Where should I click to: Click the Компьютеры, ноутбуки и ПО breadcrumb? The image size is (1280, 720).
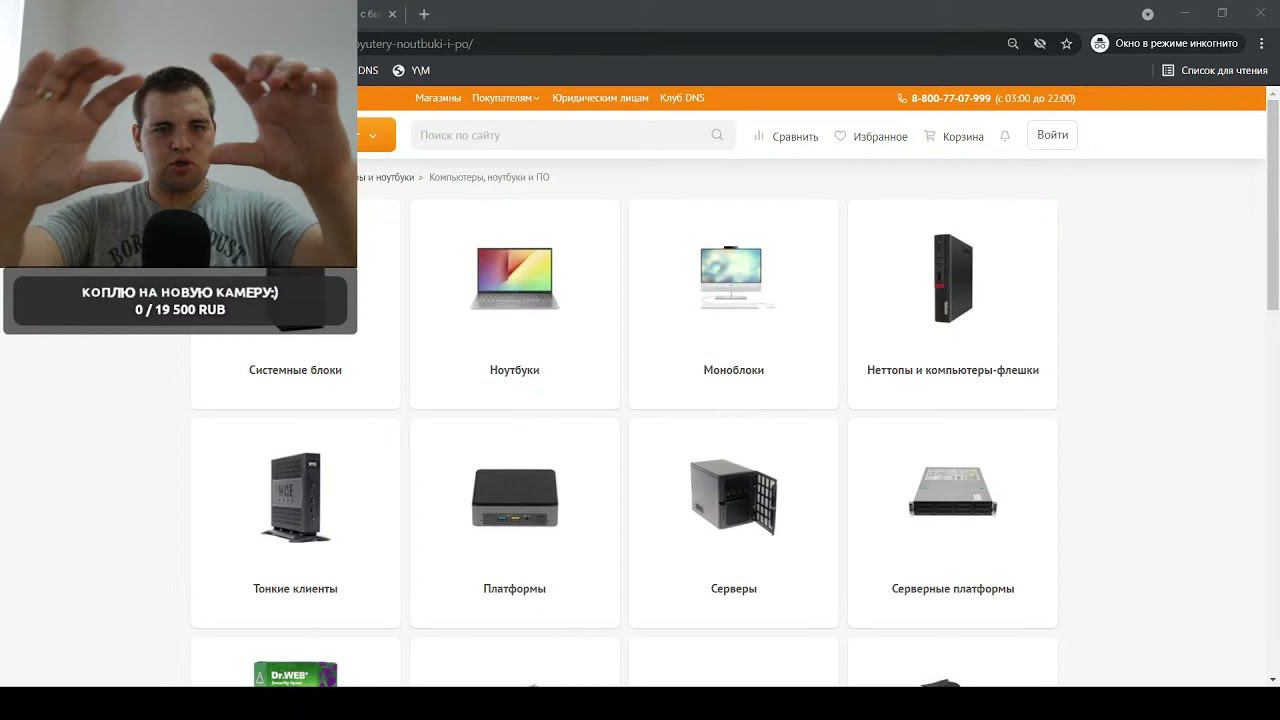coord(489,177)
